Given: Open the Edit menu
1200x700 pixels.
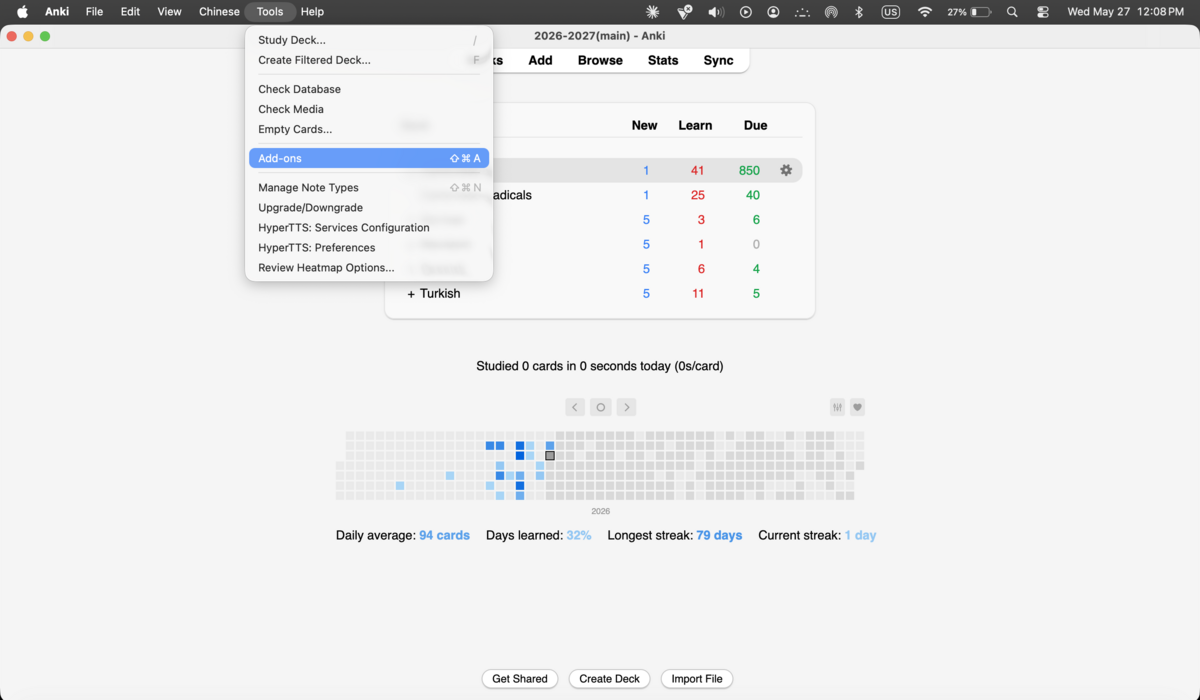Looking at the screenshot, I should click(130, 12).
